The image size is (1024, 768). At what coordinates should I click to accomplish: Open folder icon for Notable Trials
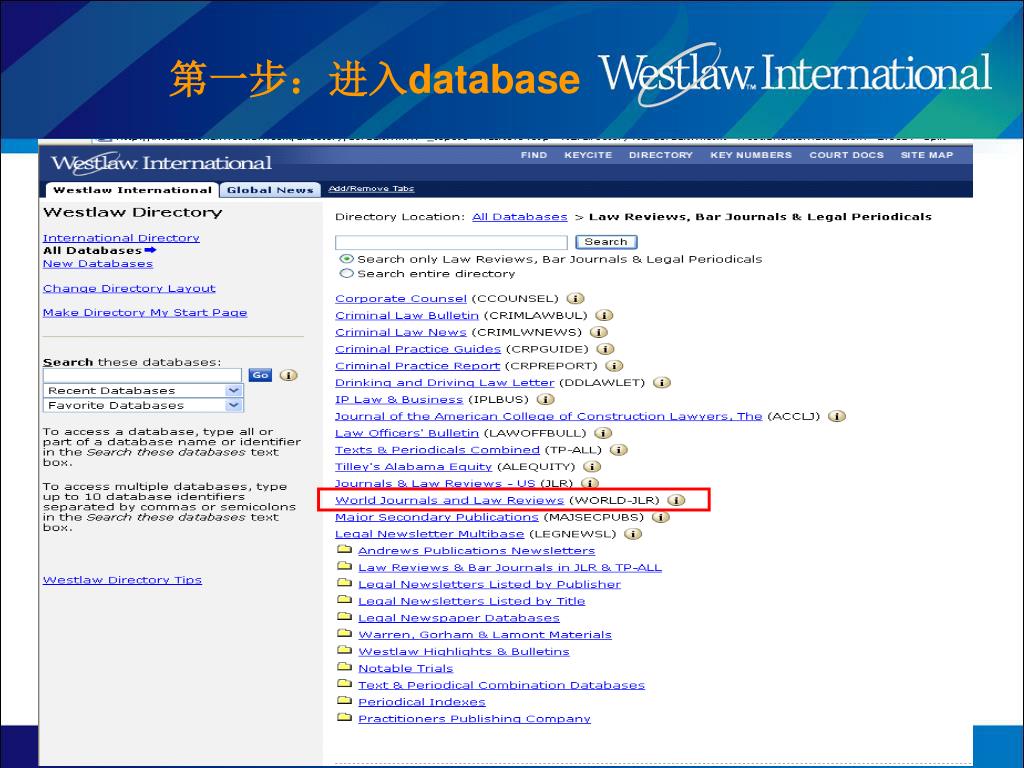344,667
